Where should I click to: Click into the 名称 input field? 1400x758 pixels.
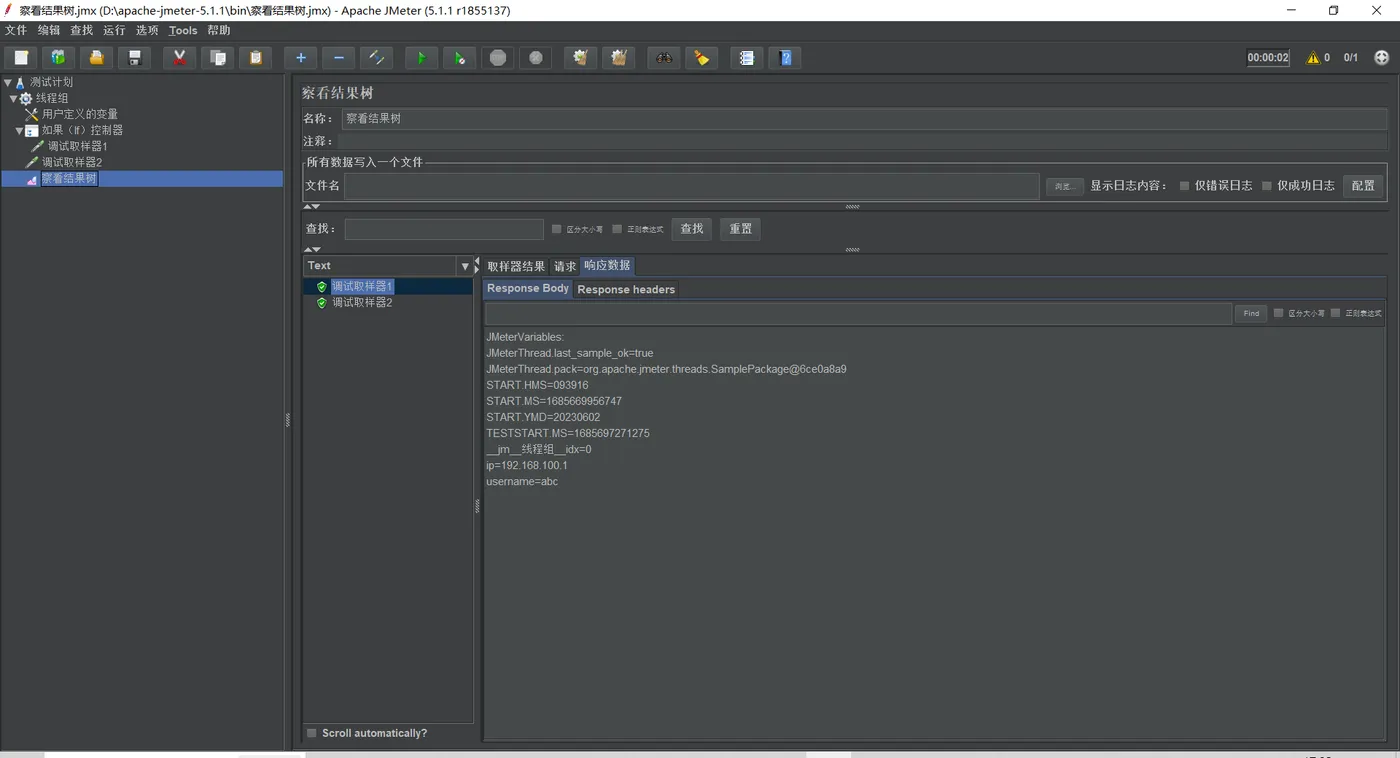click(x=864, y=119)
